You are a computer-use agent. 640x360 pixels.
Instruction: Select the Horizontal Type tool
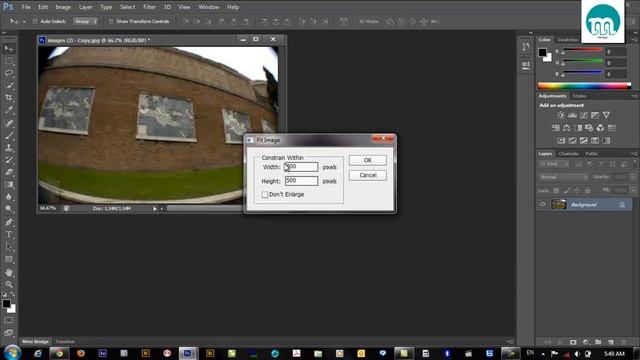pyautogui.click(x=9, y=235)
